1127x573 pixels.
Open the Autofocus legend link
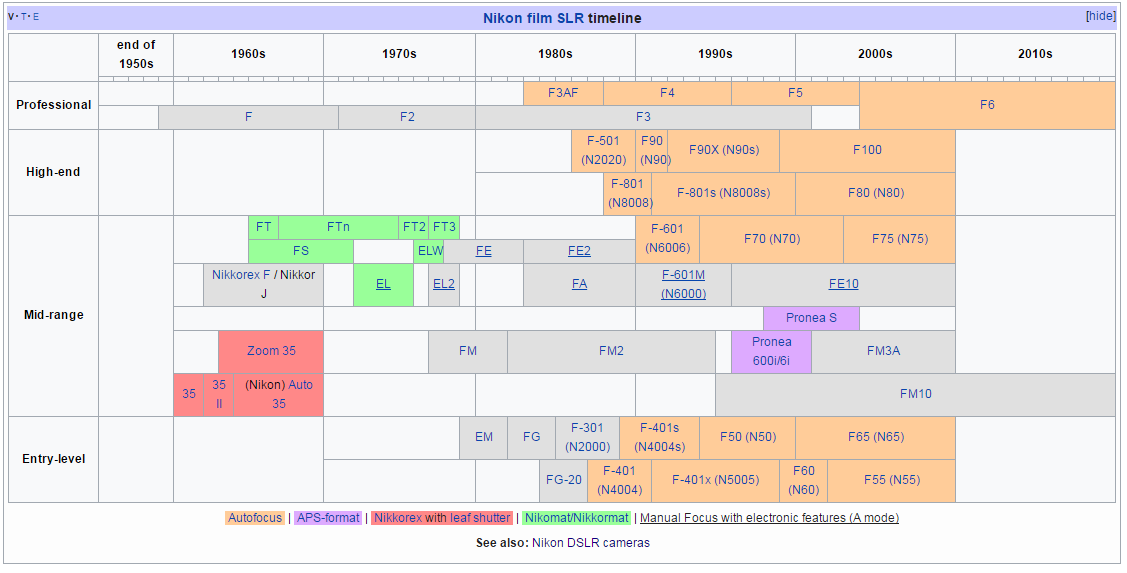coord(255,518)
